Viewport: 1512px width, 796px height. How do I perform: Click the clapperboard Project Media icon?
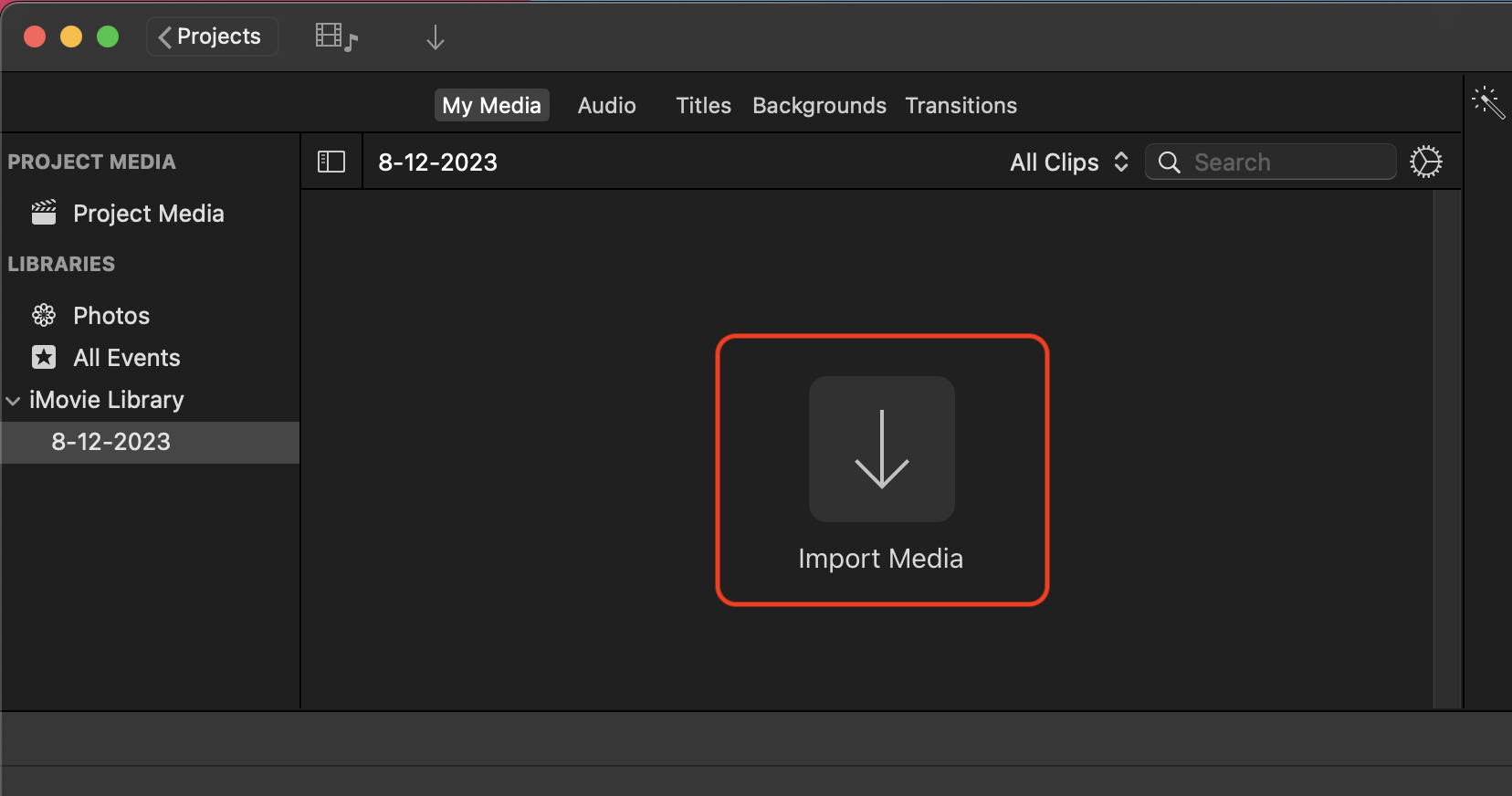pyautogui.click(x=44, y=212)
